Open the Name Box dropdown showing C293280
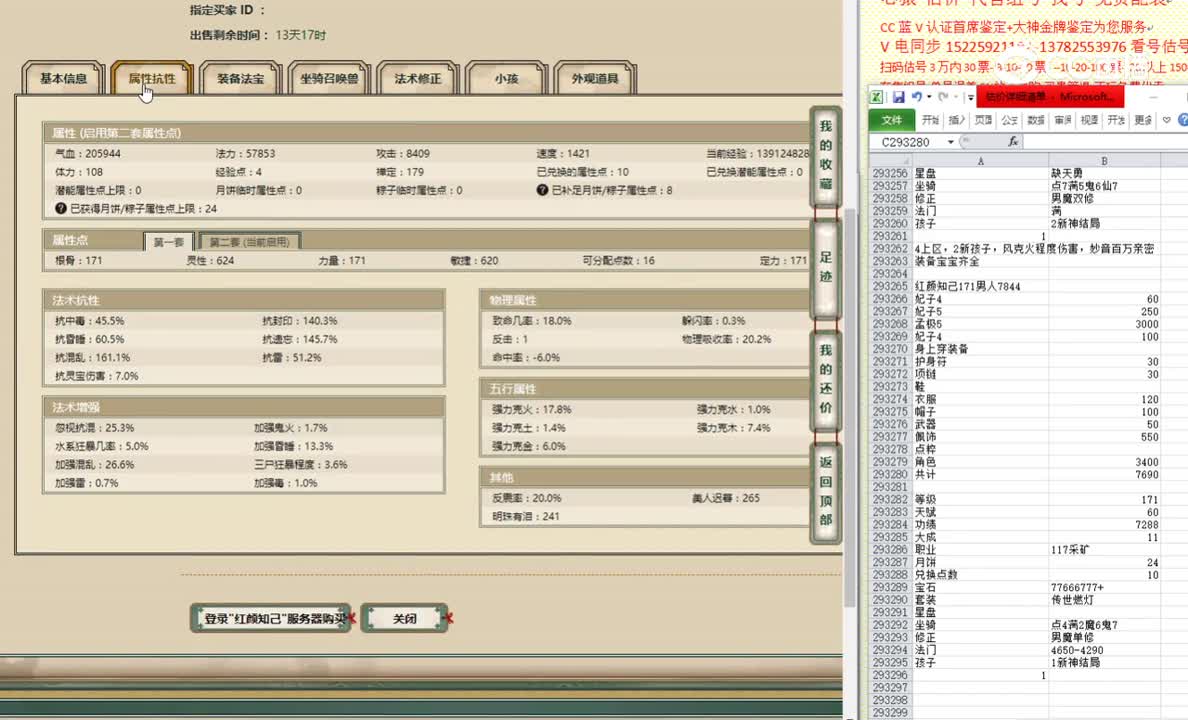The image size is (1188, 720). click(949, 141)
